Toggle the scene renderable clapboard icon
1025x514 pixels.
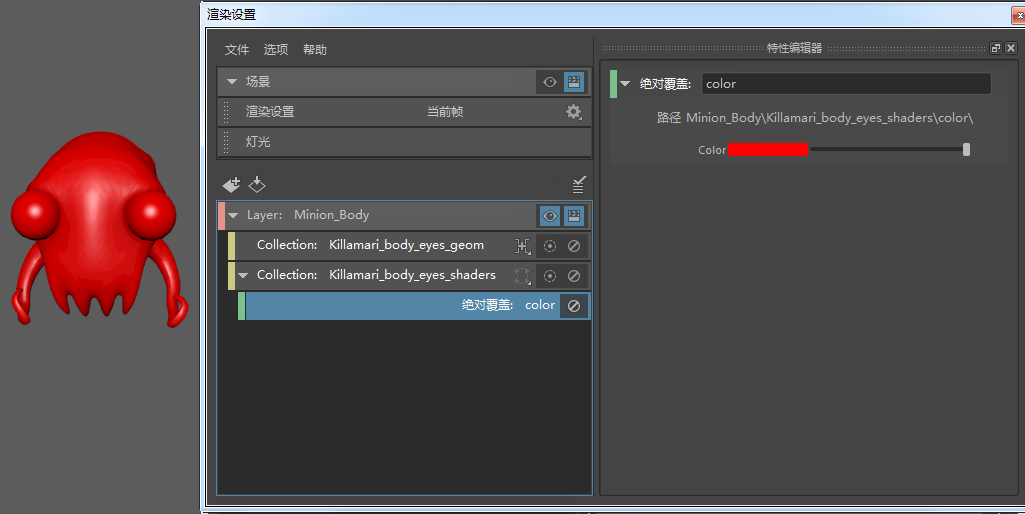(x=574, y=82)
